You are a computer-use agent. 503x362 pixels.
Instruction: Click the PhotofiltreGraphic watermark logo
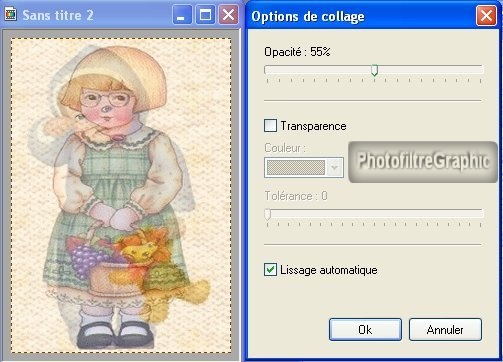423,162
